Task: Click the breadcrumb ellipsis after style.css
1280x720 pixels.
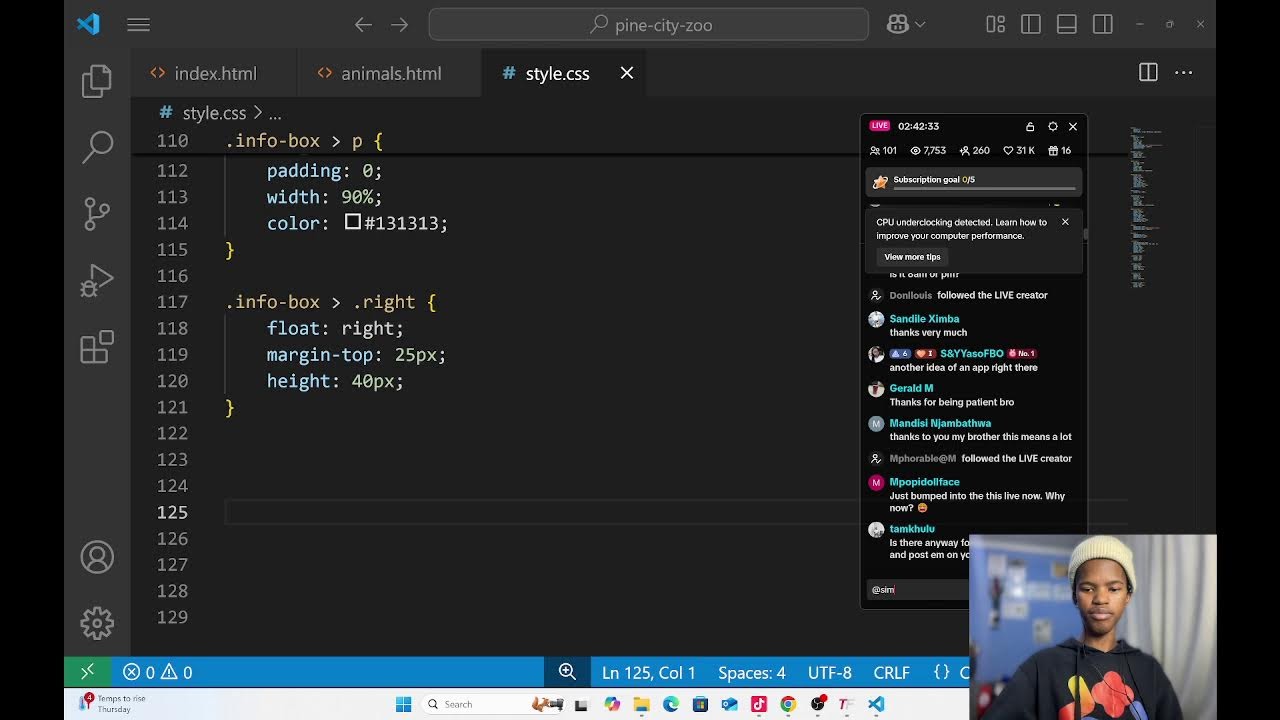Action: (x=275, y=113)
